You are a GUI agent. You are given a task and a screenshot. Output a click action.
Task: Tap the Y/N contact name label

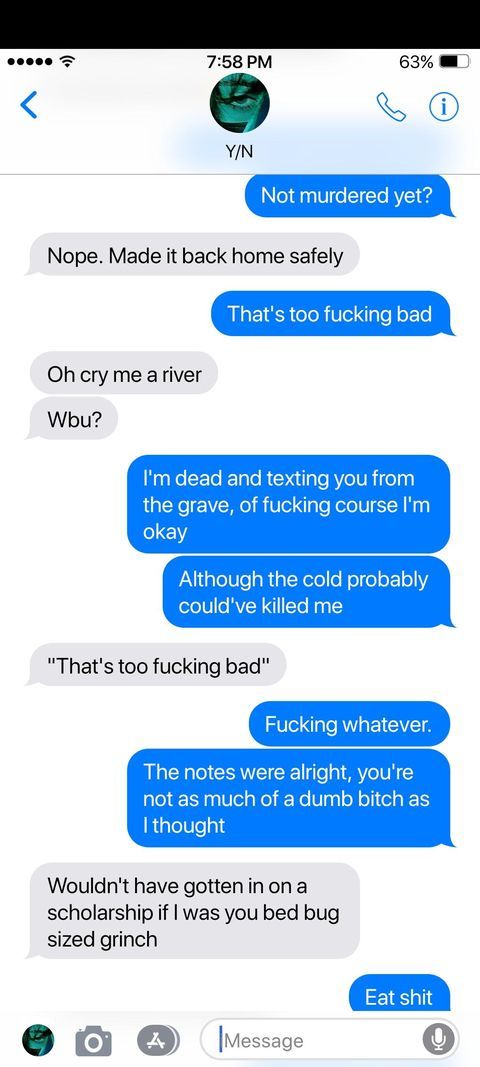click(240, 151)
